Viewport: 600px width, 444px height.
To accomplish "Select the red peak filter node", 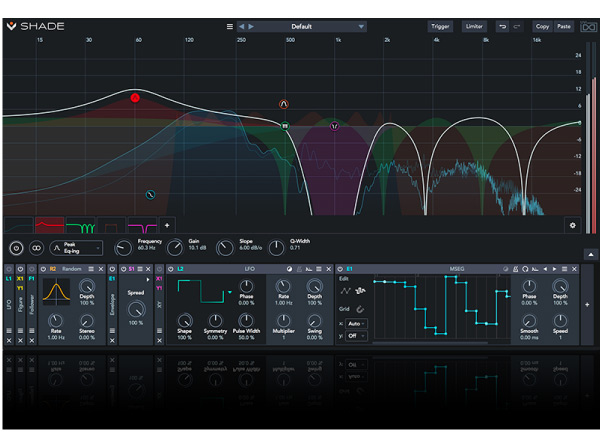I will [x=135, y=98].
